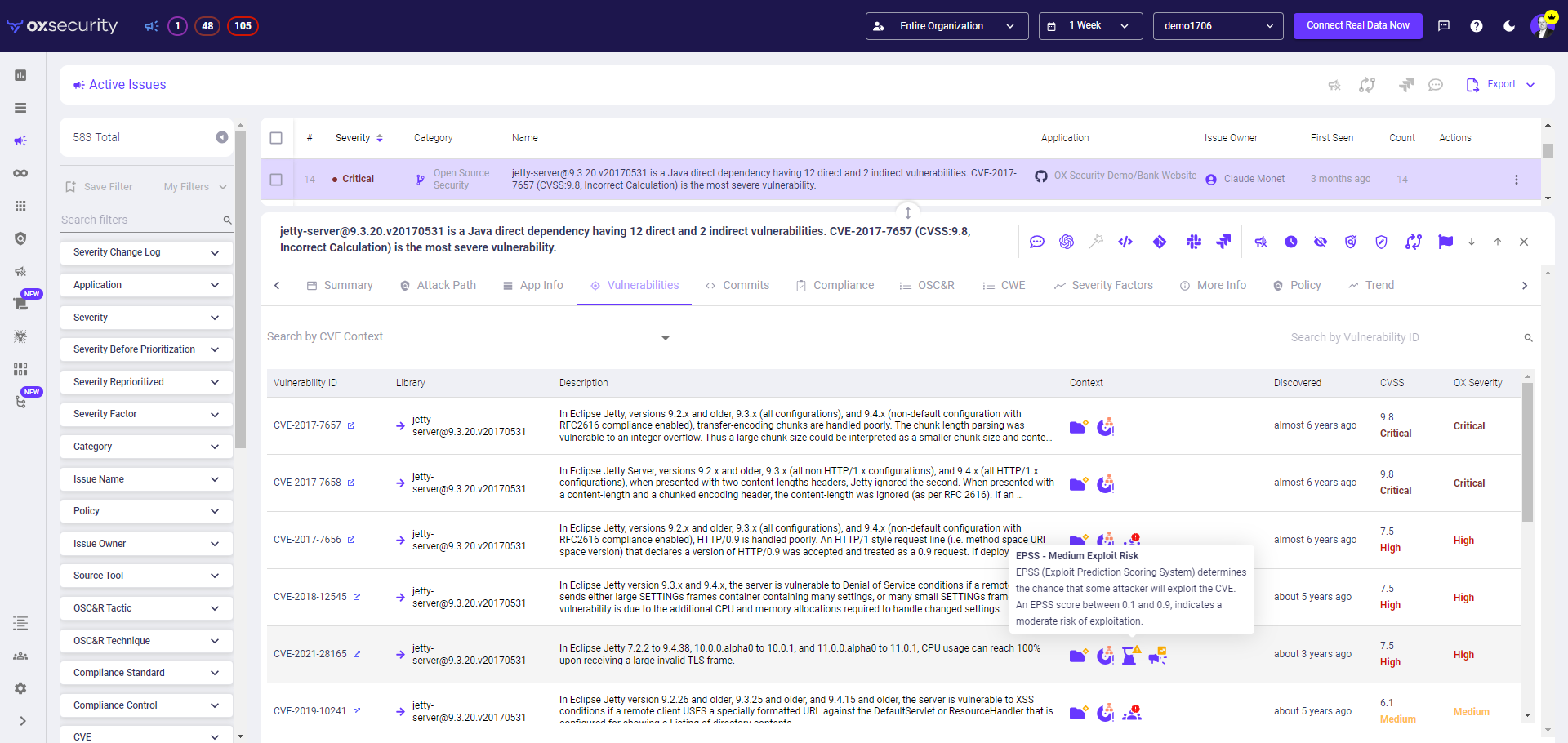Open Settings gear in the left sidebar
1568x743 pixels.
tap(20, 688)
